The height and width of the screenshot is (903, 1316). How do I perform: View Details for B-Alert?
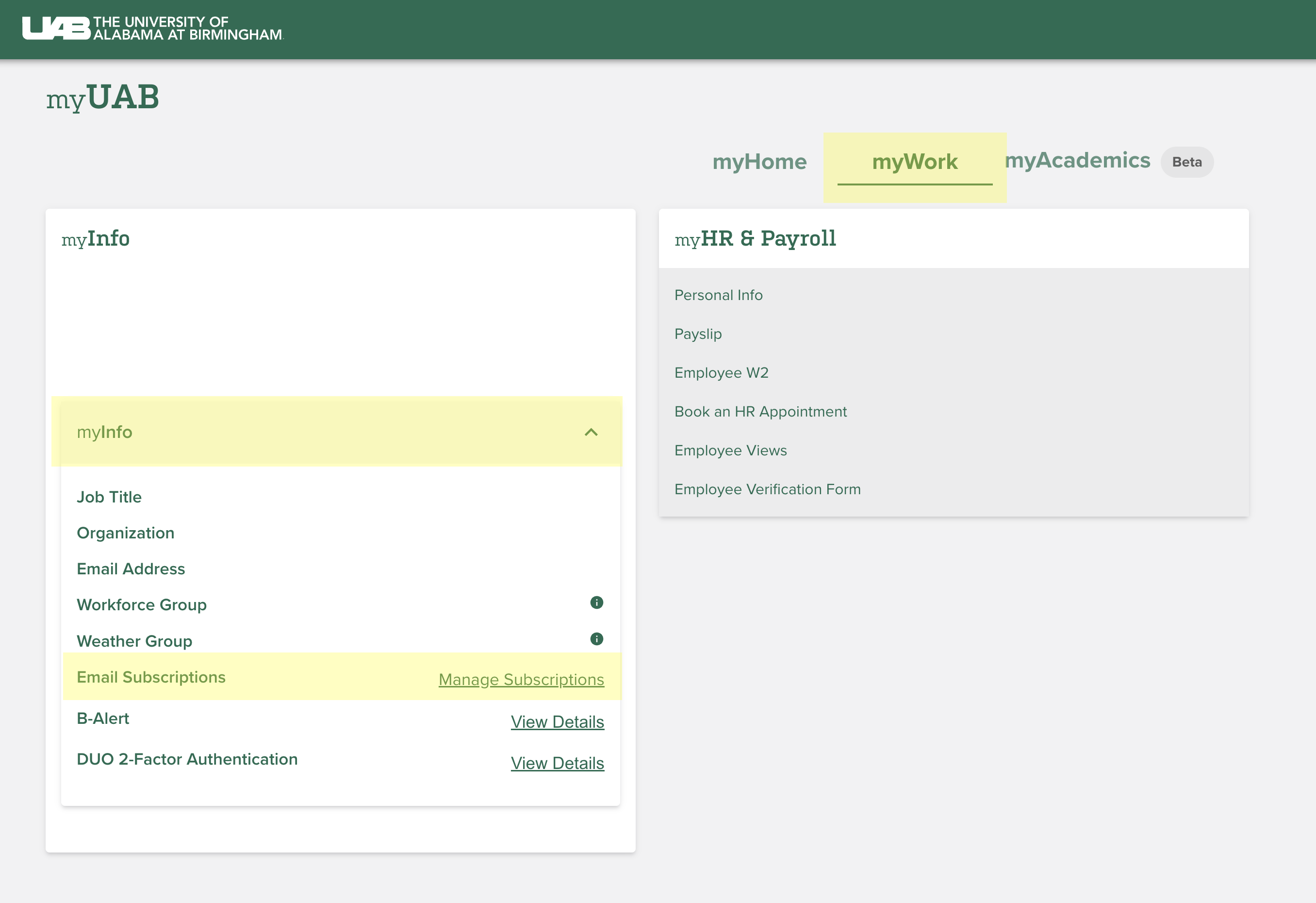[557, 722]
